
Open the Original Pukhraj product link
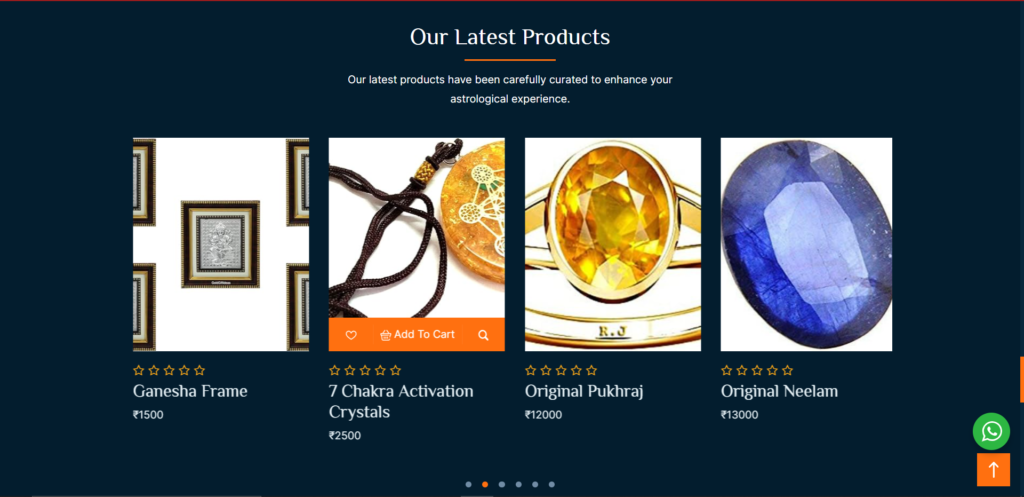pyautogui.click(x=584, y=391)
